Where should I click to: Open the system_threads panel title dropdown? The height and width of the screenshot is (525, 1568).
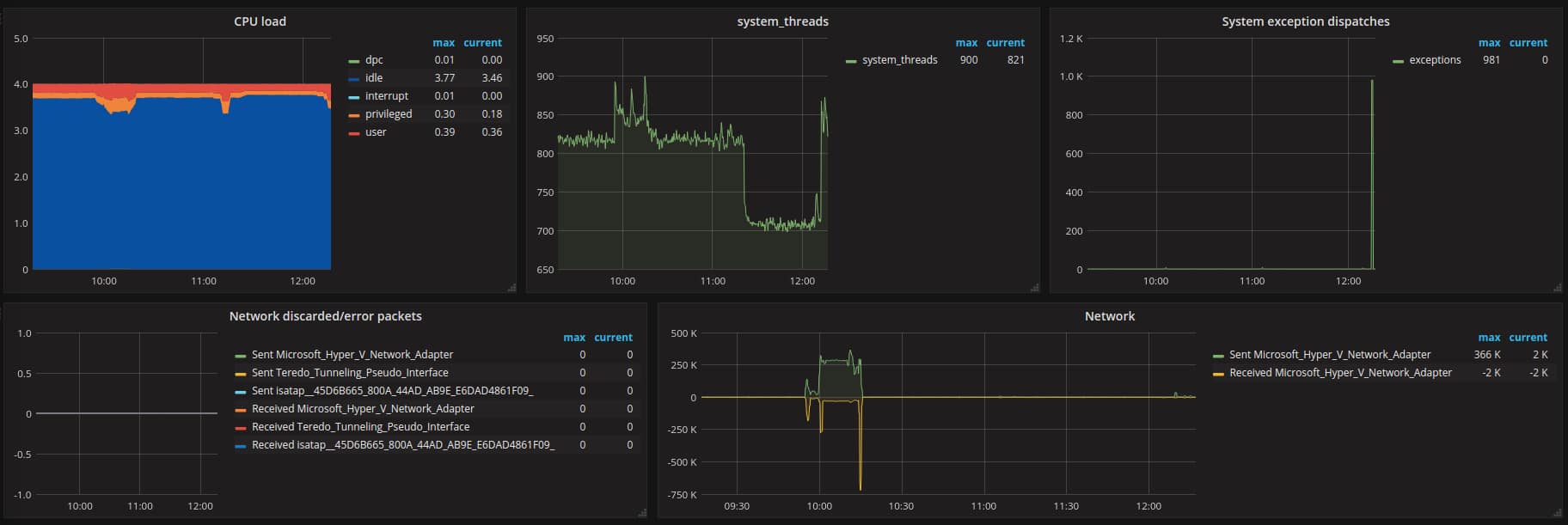[782, 21]
